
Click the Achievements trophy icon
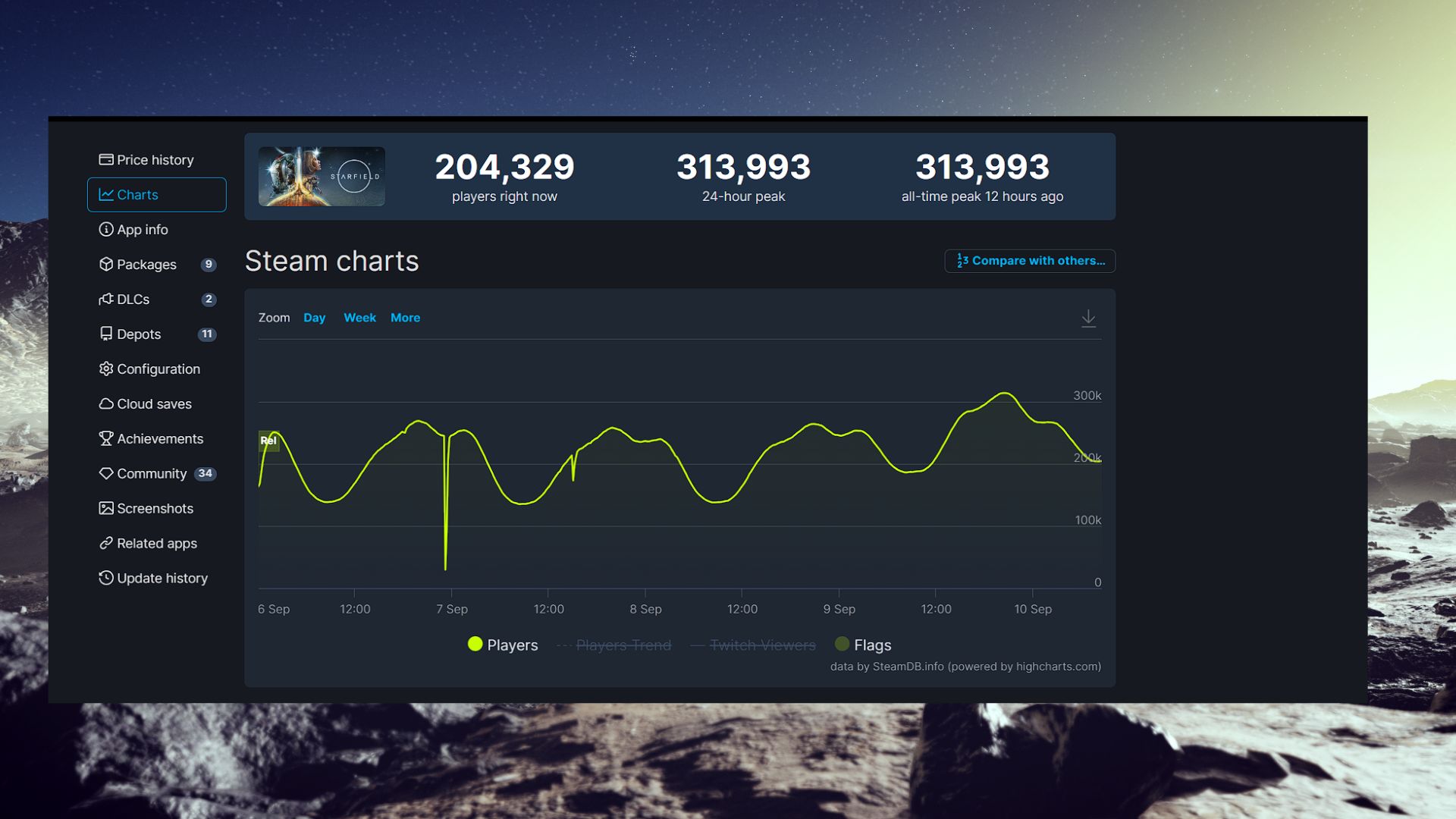(x=106, y=438)
